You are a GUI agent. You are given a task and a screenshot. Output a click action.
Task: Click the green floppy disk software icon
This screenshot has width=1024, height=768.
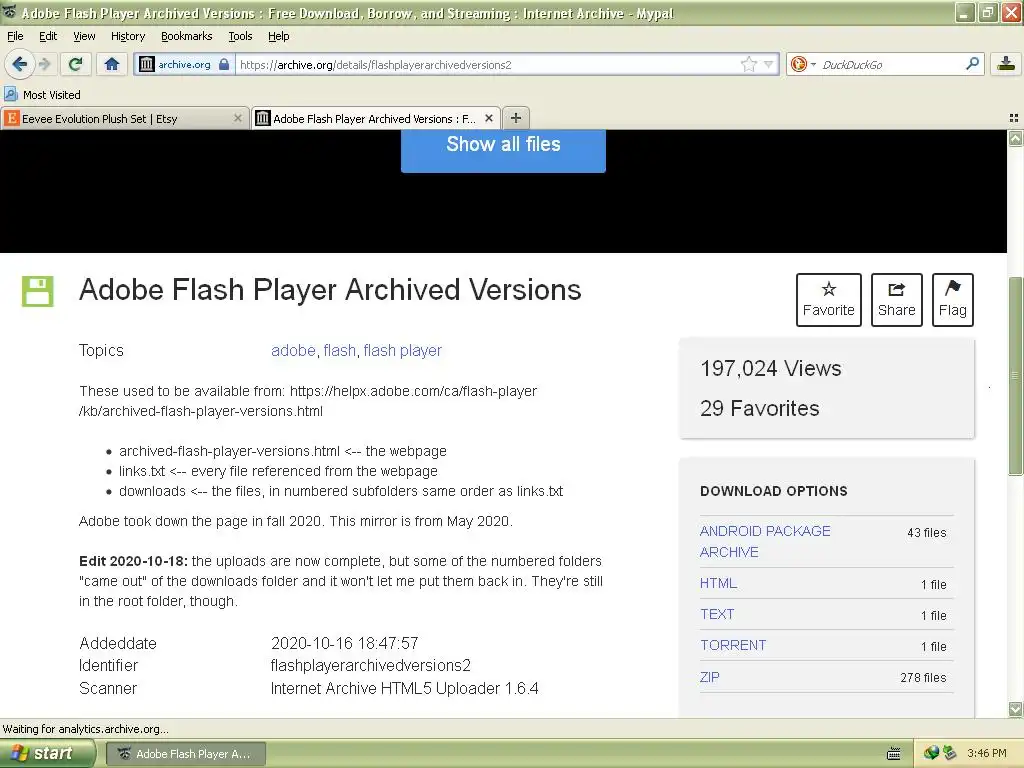37,291
